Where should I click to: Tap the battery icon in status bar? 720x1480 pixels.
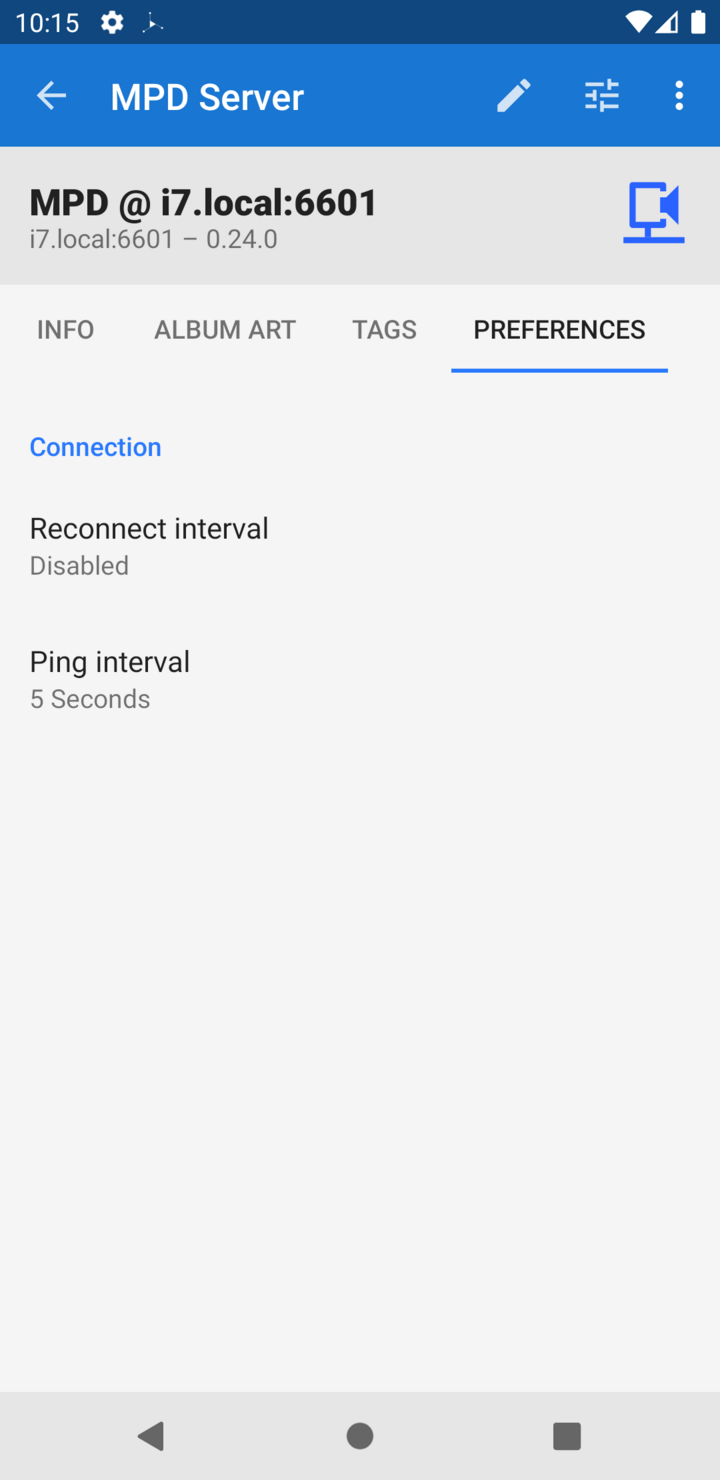(698, 22)
